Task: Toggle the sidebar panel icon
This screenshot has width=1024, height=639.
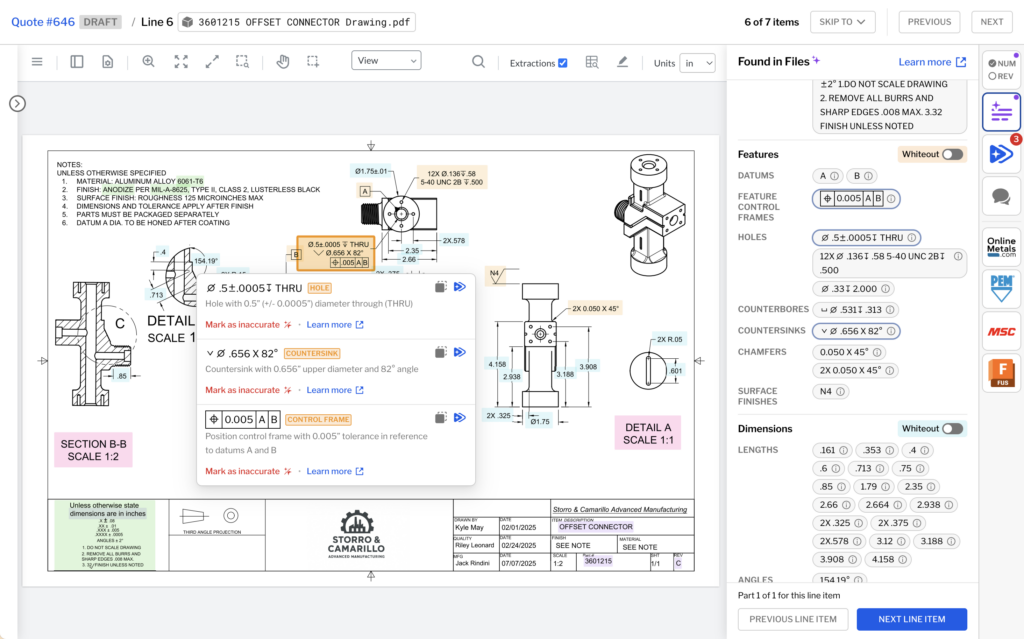Action: pyautogui.click(x=76, y=62)
